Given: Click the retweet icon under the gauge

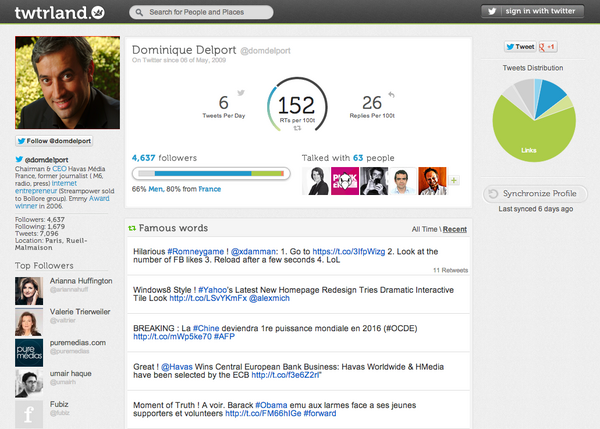Looking at the screenshot, I should [x=297, y=128].
